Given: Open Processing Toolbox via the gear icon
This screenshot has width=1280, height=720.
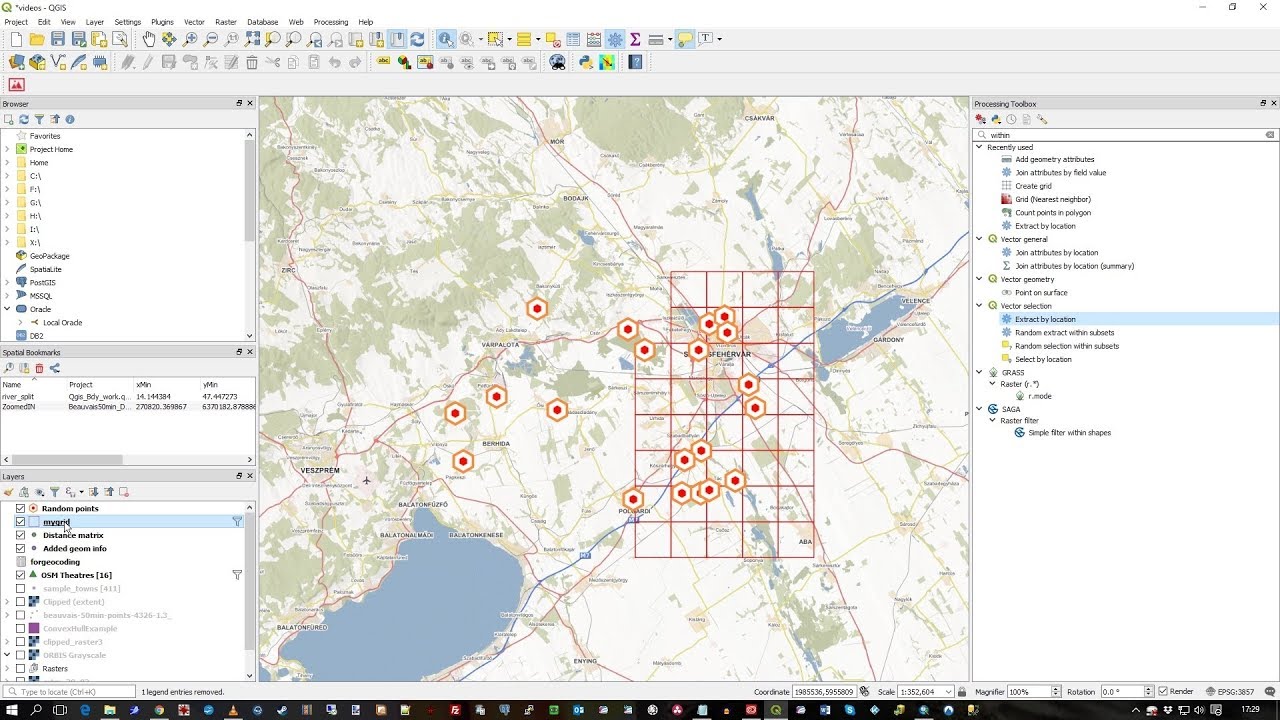Looking at the screenshot, I should [x=615, y=39].
